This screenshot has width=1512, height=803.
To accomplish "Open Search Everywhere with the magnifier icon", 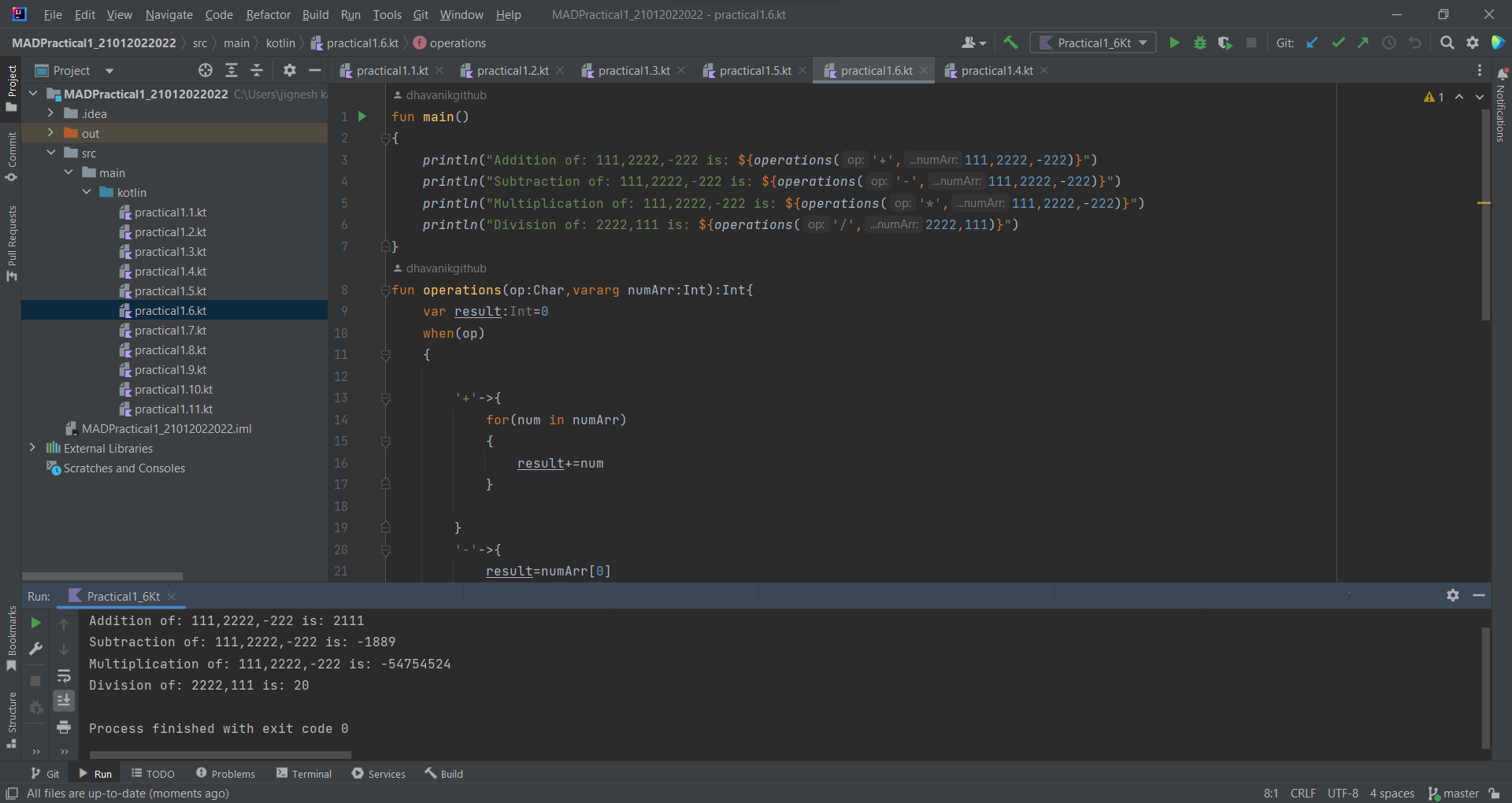I will click(1447, 43).
